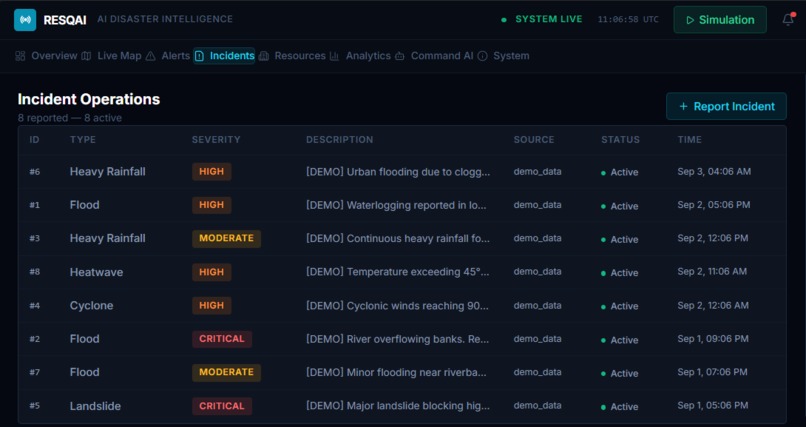Click the CRITICAL badge of the Landslide row
Viewport: 806px width, 427px height.
[222, 406]
